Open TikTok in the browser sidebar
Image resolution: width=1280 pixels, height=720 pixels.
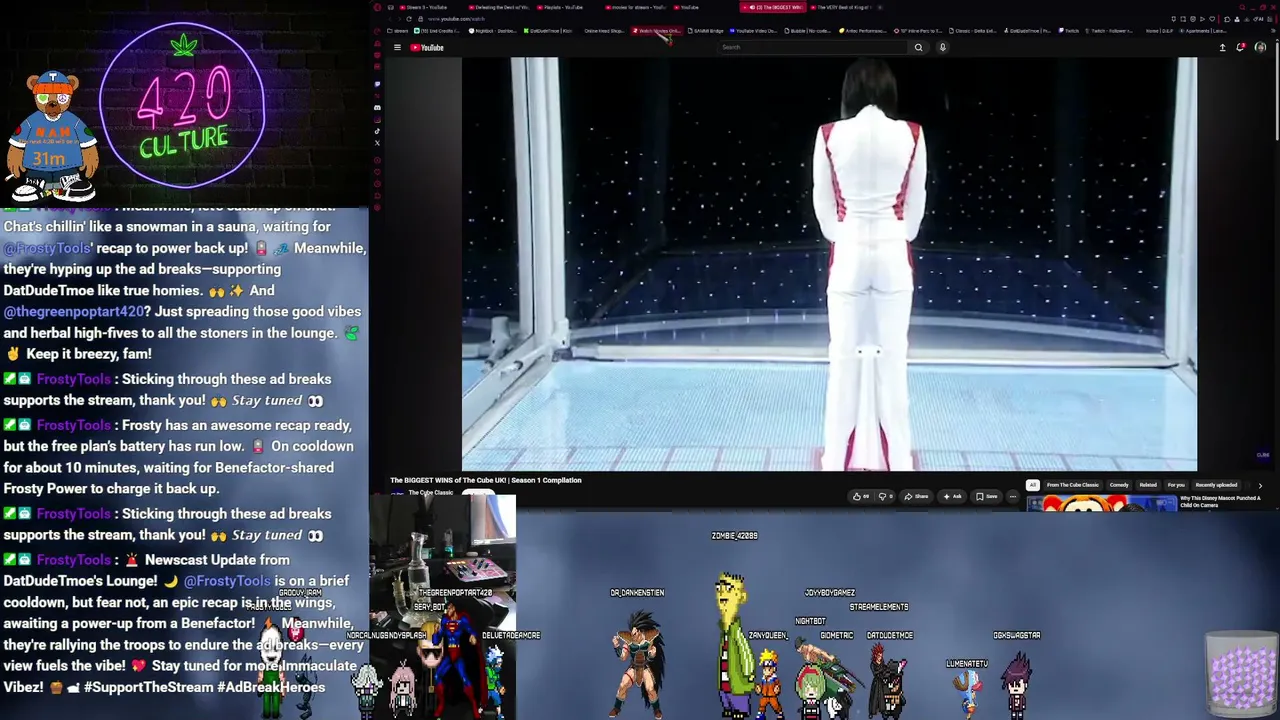tap(377, 131)
